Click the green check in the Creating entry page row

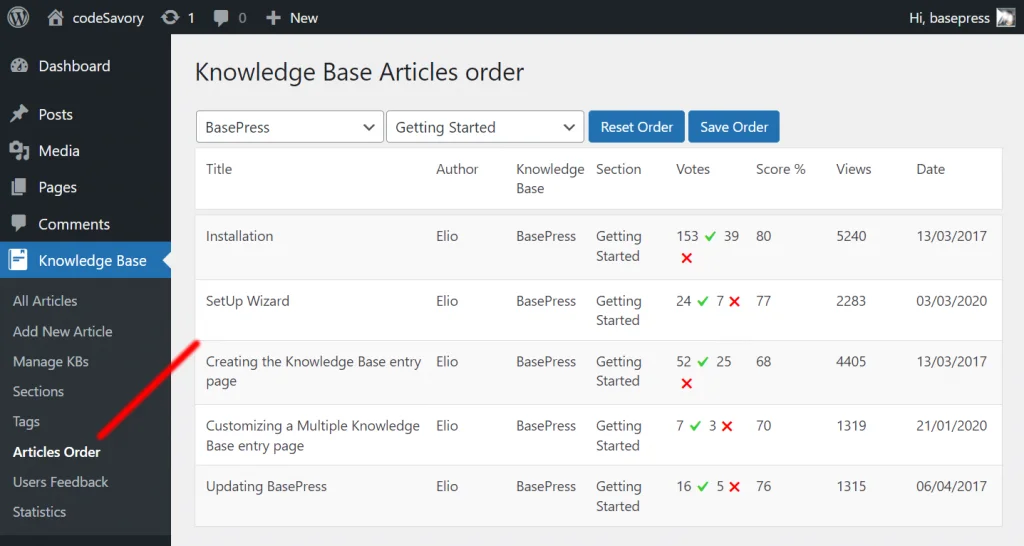tap(703, 362)
